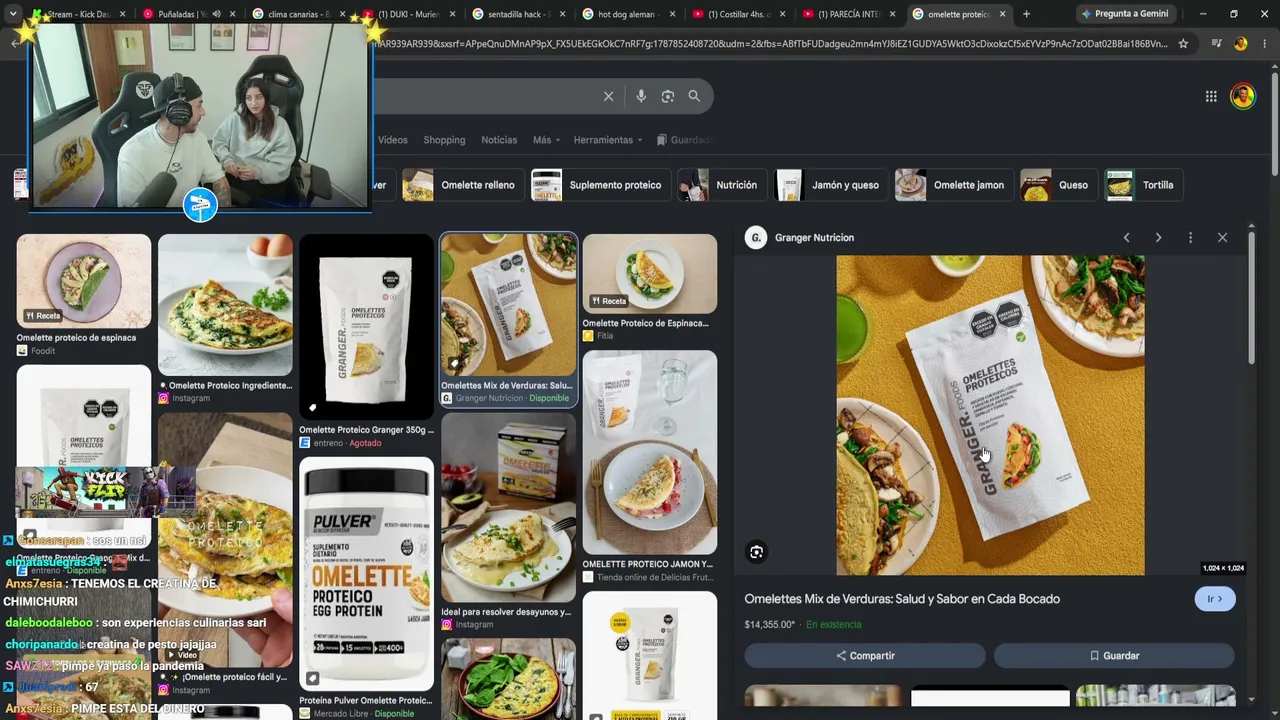Open the Chrome three-dot menu
The image size is (1280, 720).
coord(1265,44)
